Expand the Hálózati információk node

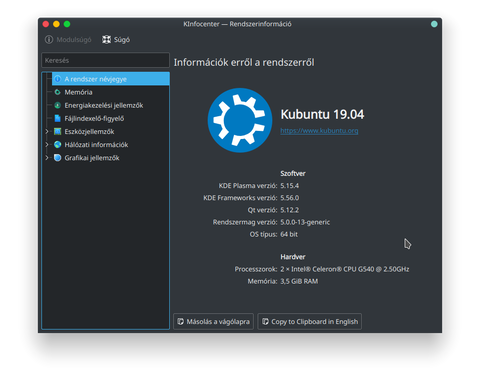(x=47, y=145)
